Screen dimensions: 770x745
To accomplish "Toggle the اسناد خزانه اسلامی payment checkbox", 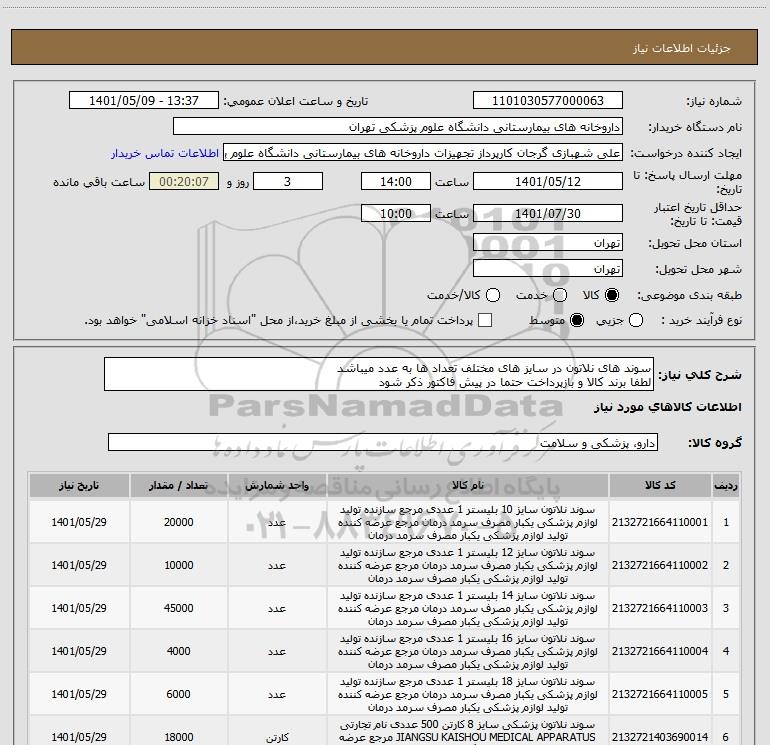I will click(x=485, y=320).
